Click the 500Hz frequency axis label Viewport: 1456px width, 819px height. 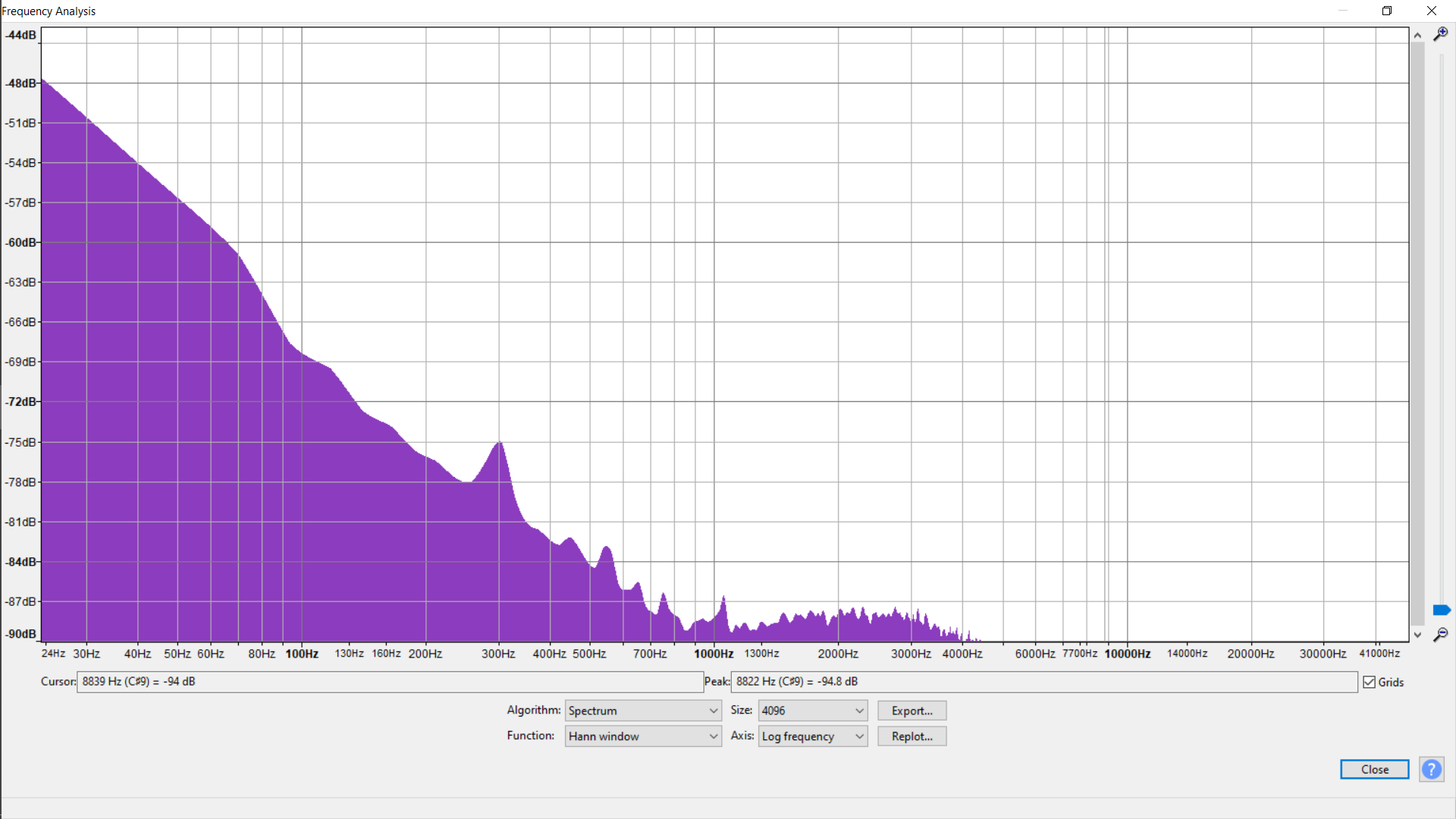[589, 654]
